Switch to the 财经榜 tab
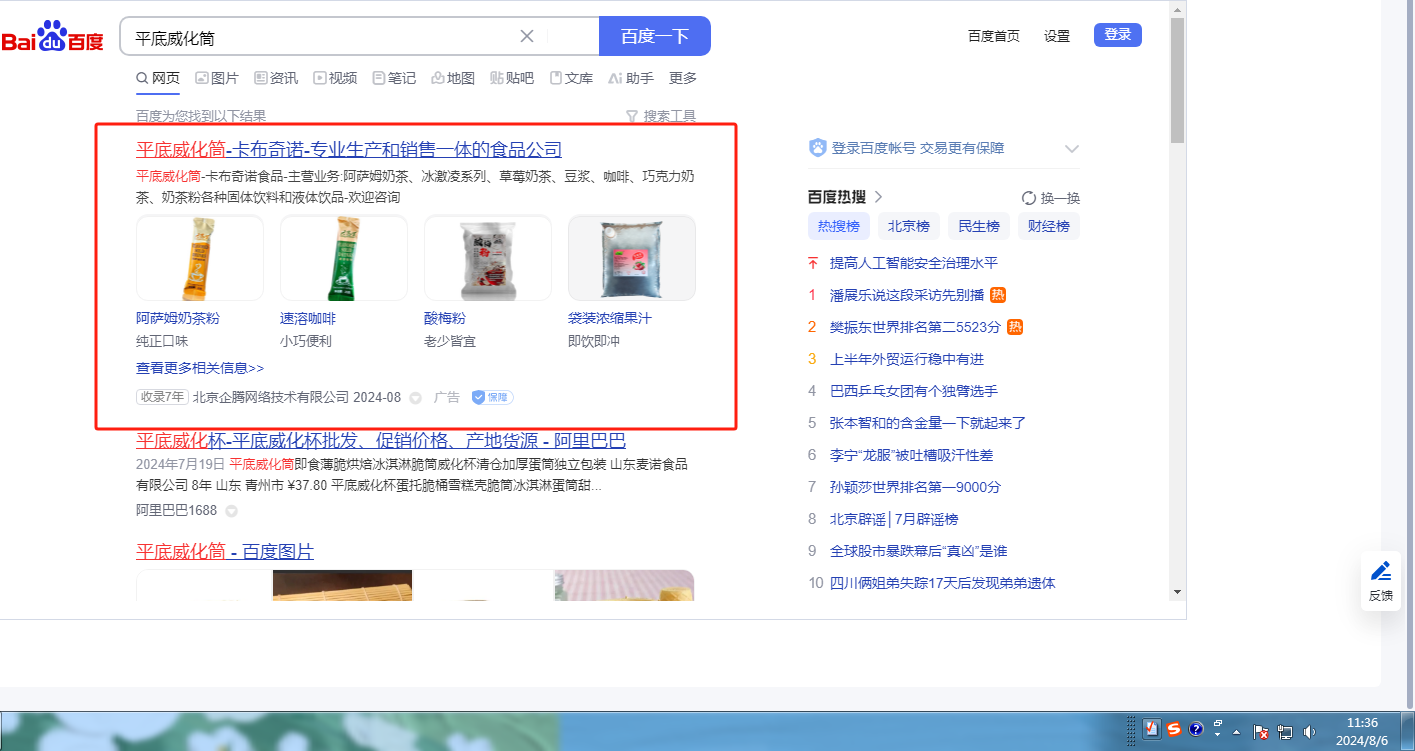Viewport: 1415px width, 751px height. tap(1049, 226)
